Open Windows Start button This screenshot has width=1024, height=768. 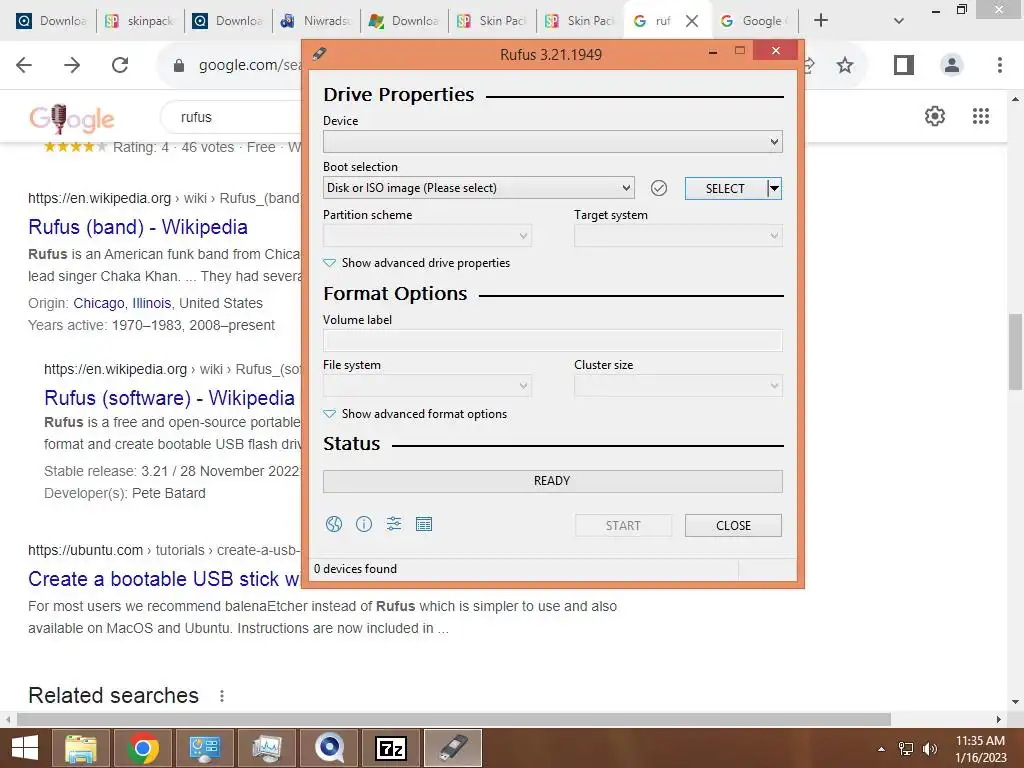click(25, 748)
